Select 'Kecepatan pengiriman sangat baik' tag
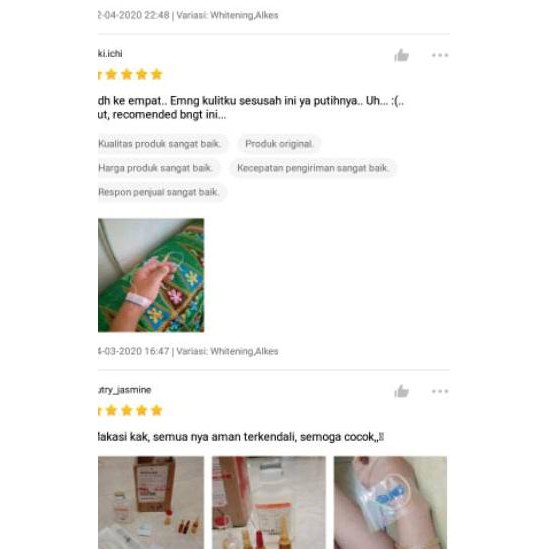549x549 pixels. (x=313, y=168)
